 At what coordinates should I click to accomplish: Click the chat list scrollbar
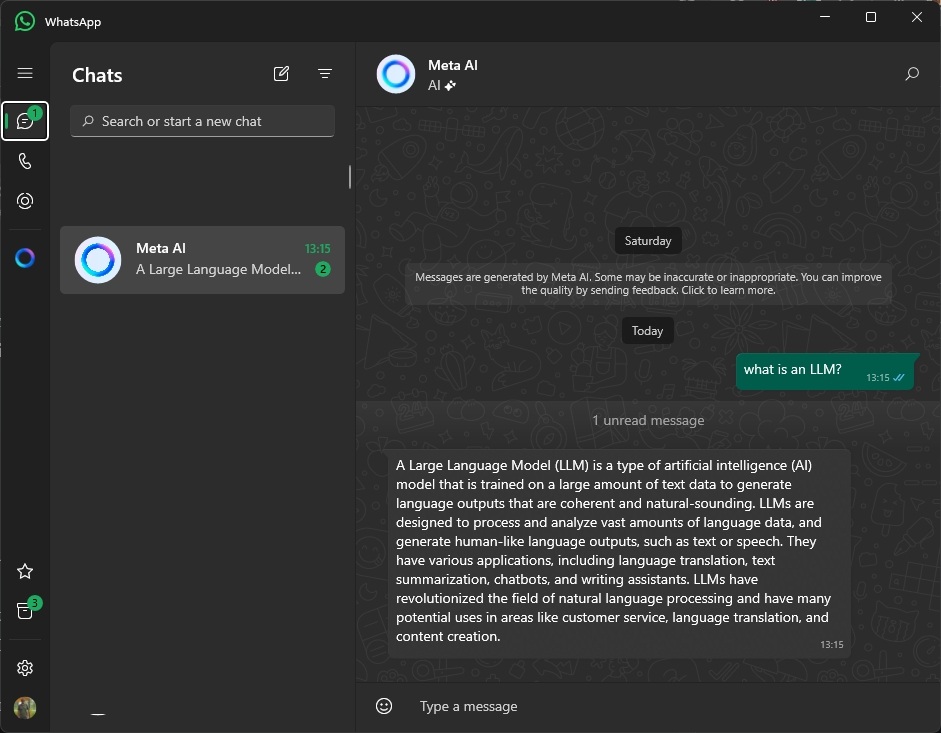coord(349,177)
